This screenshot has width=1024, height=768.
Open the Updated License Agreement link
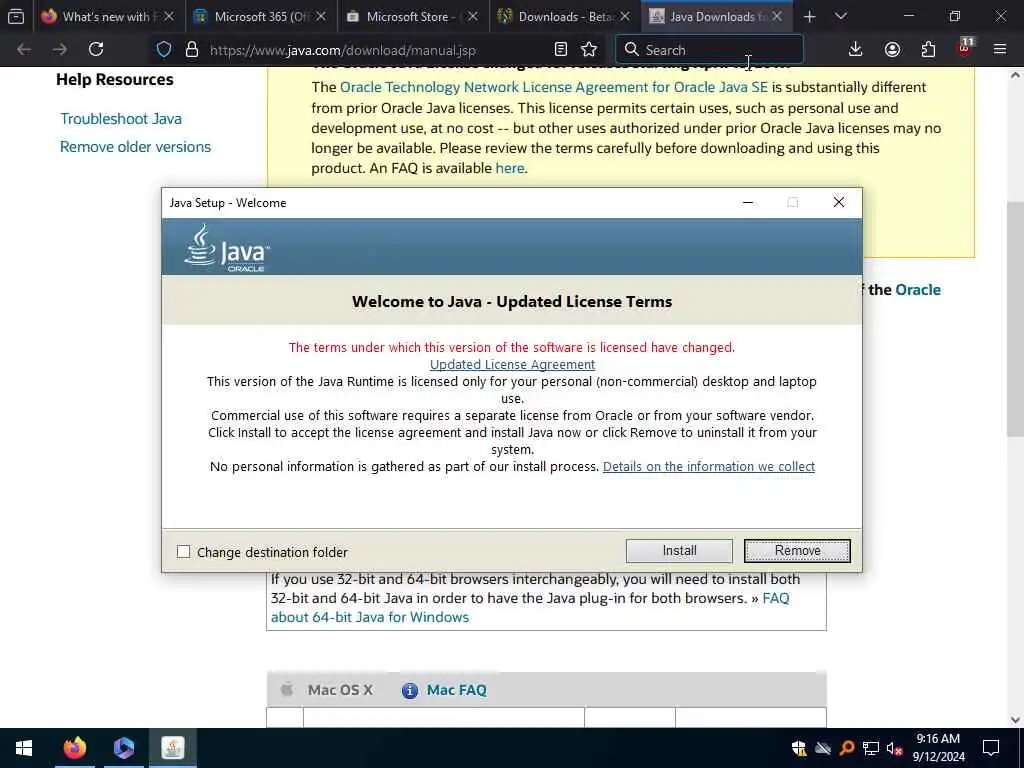coord(512,364)
